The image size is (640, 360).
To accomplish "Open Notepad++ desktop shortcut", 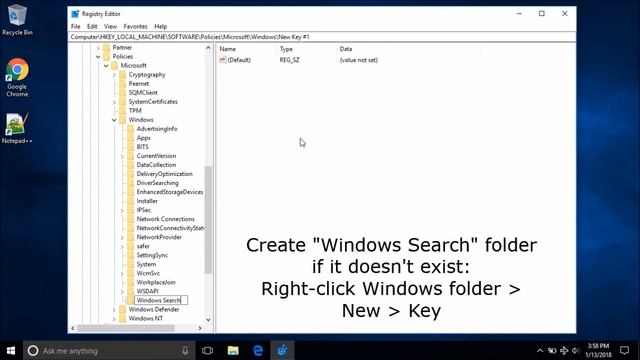I will [17, 128].
